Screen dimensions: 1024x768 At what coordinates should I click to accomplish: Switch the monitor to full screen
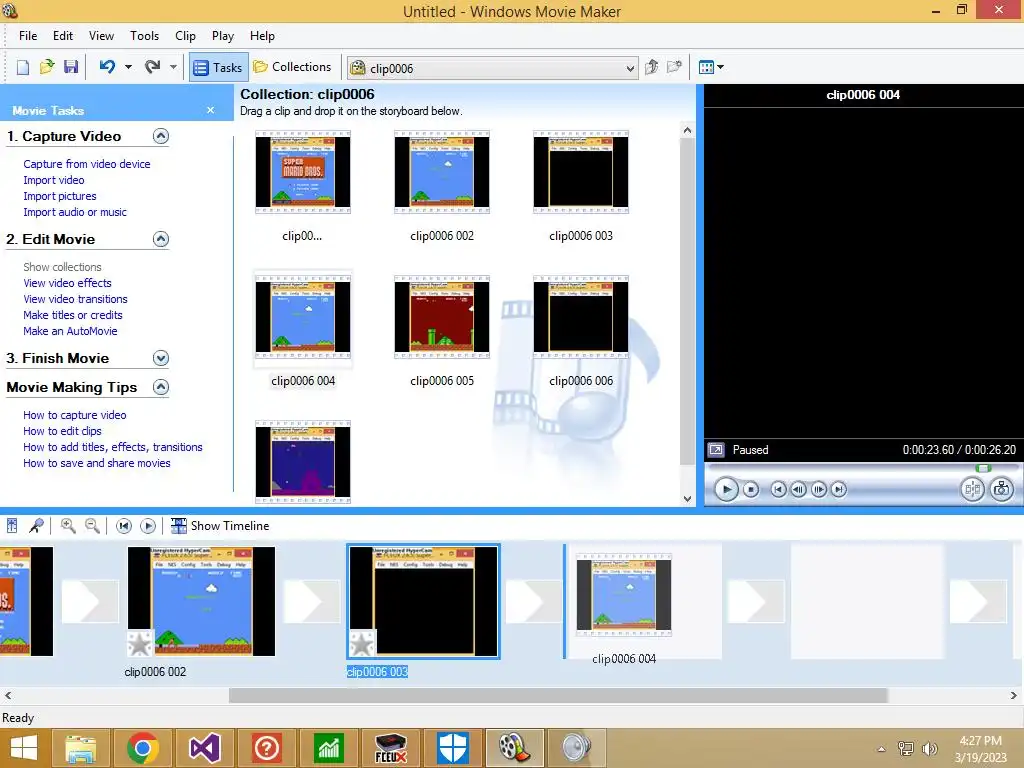pos(716,450)
